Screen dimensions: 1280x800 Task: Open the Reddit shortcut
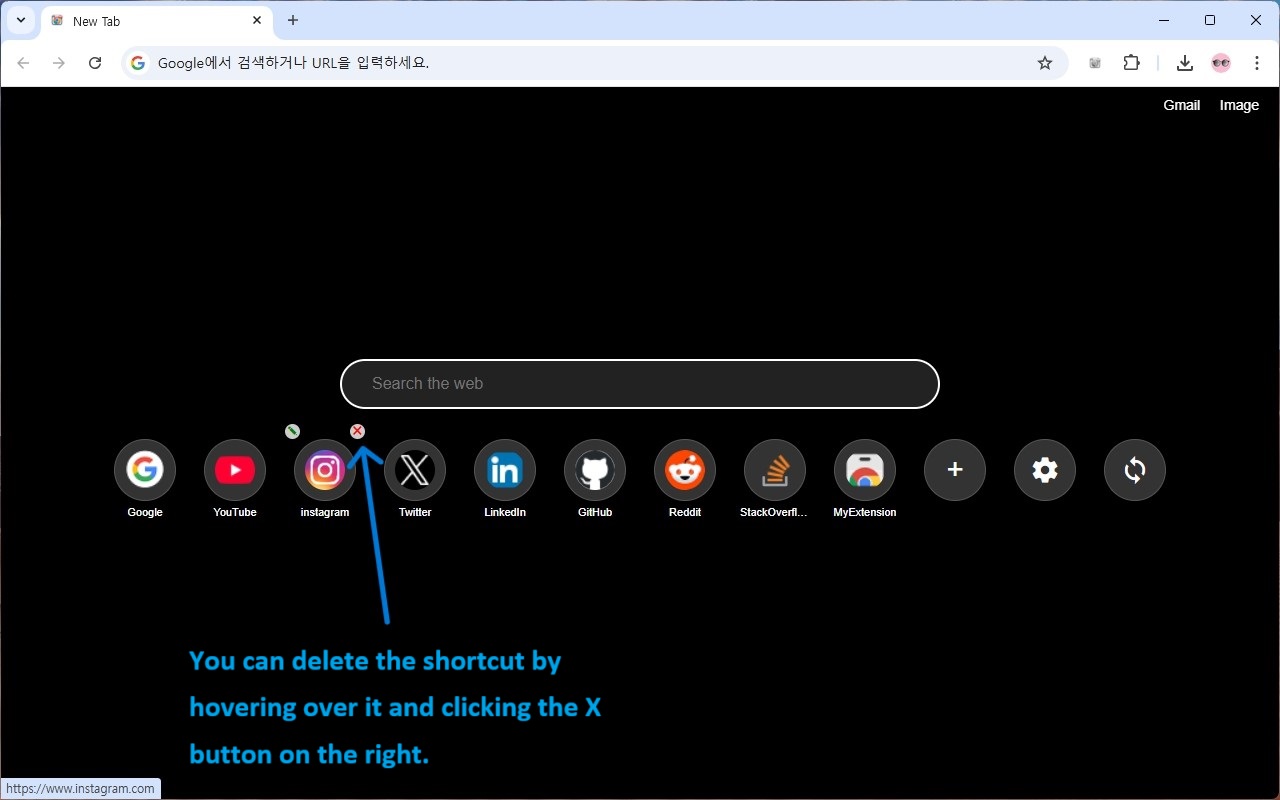[685, 470]
